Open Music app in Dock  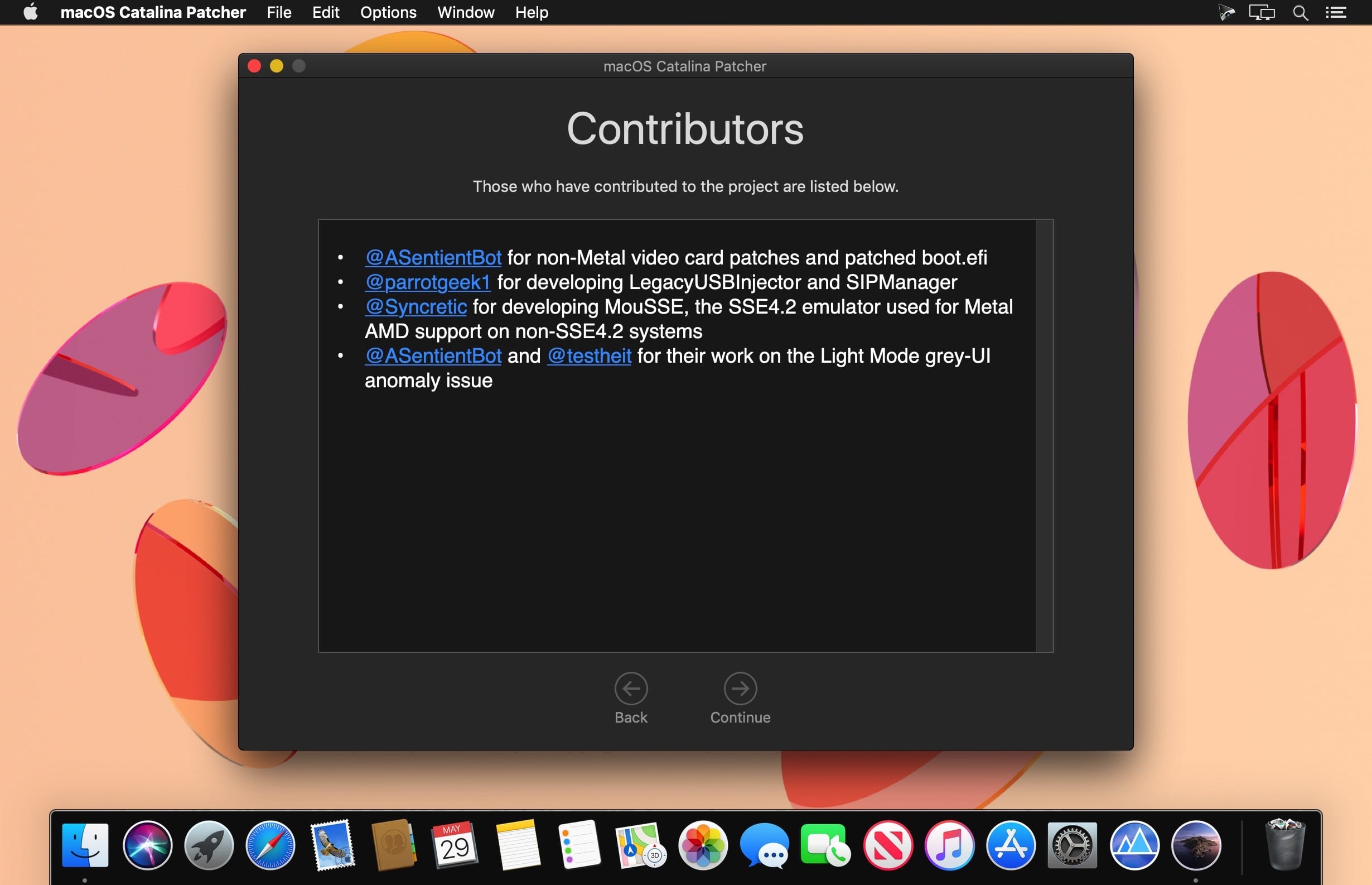[949, 845]
